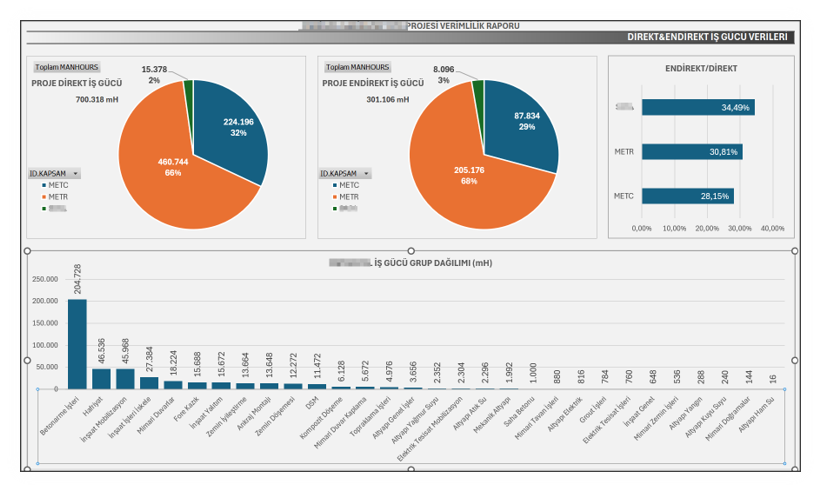Select the 460.744 orange slice in direct pie
This screenshot has width=821, height=492.
(170, 170)
